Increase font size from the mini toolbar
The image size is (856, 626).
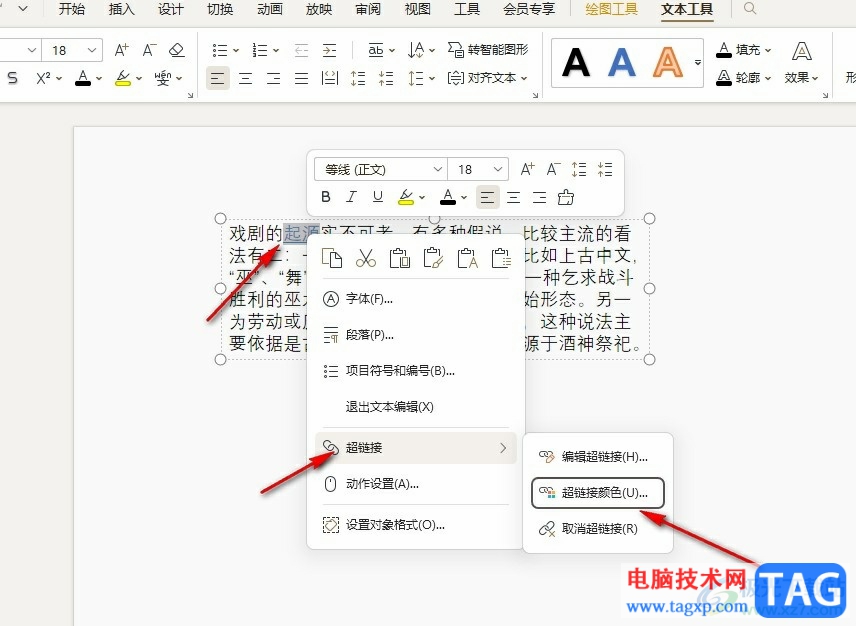point(527,169)
